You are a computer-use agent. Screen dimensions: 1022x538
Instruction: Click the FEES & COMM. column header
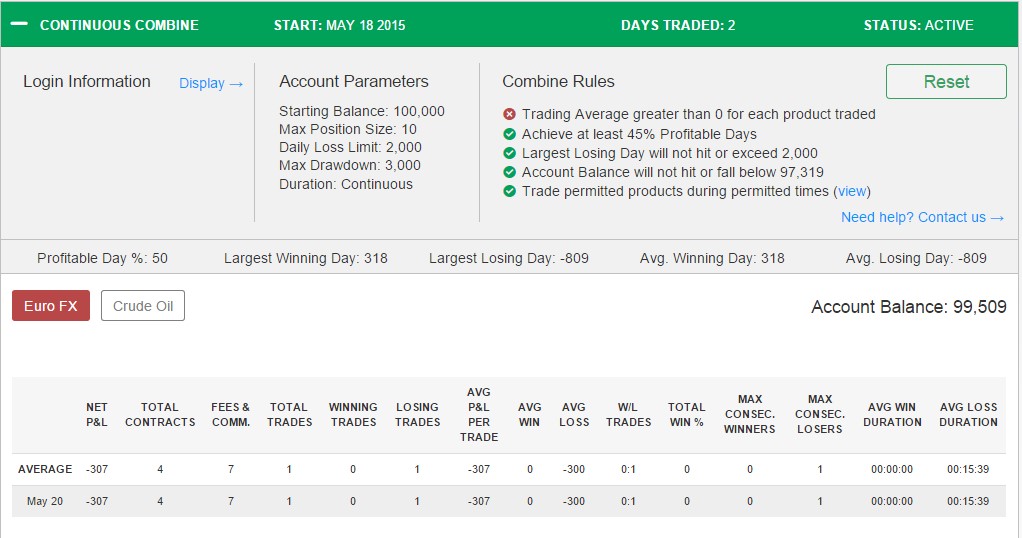pos(231,414)
